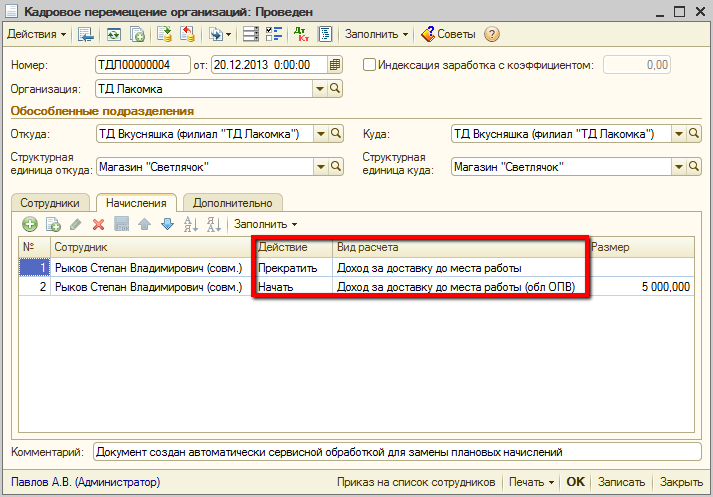Click the Записать button

tap(622, 482)
